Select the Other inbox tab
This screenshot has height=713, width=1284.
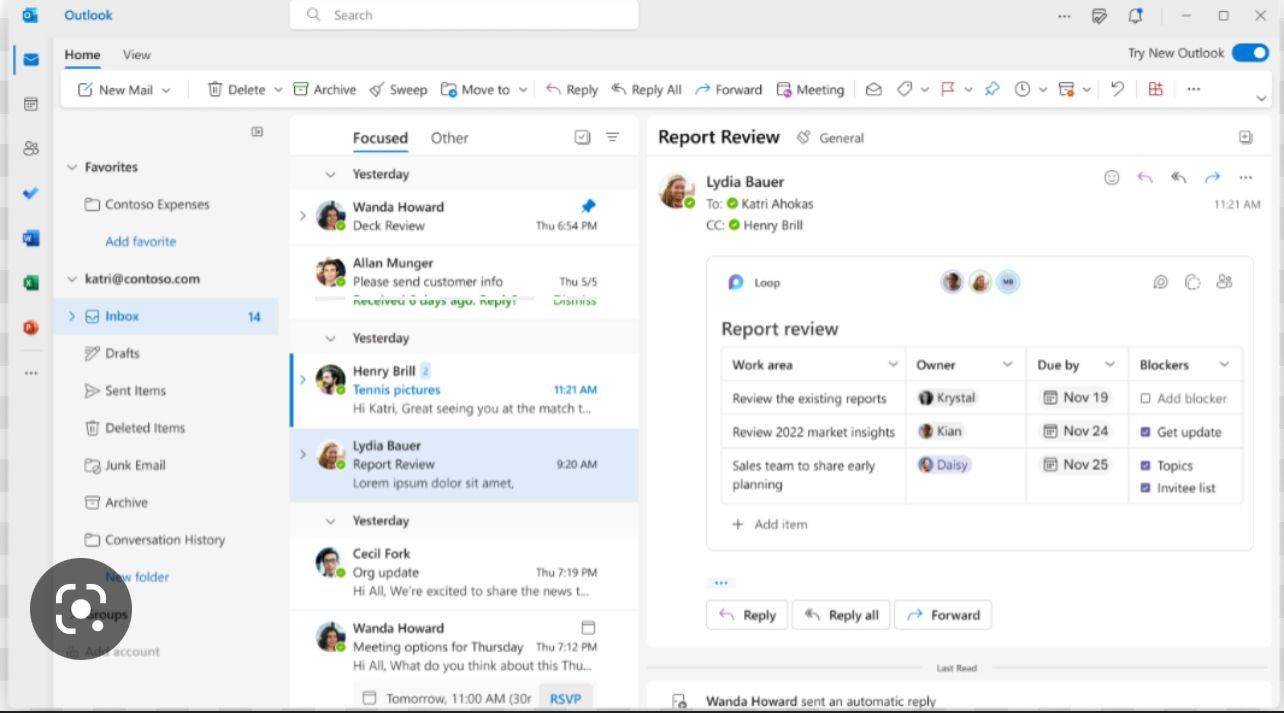pos(449,138)
